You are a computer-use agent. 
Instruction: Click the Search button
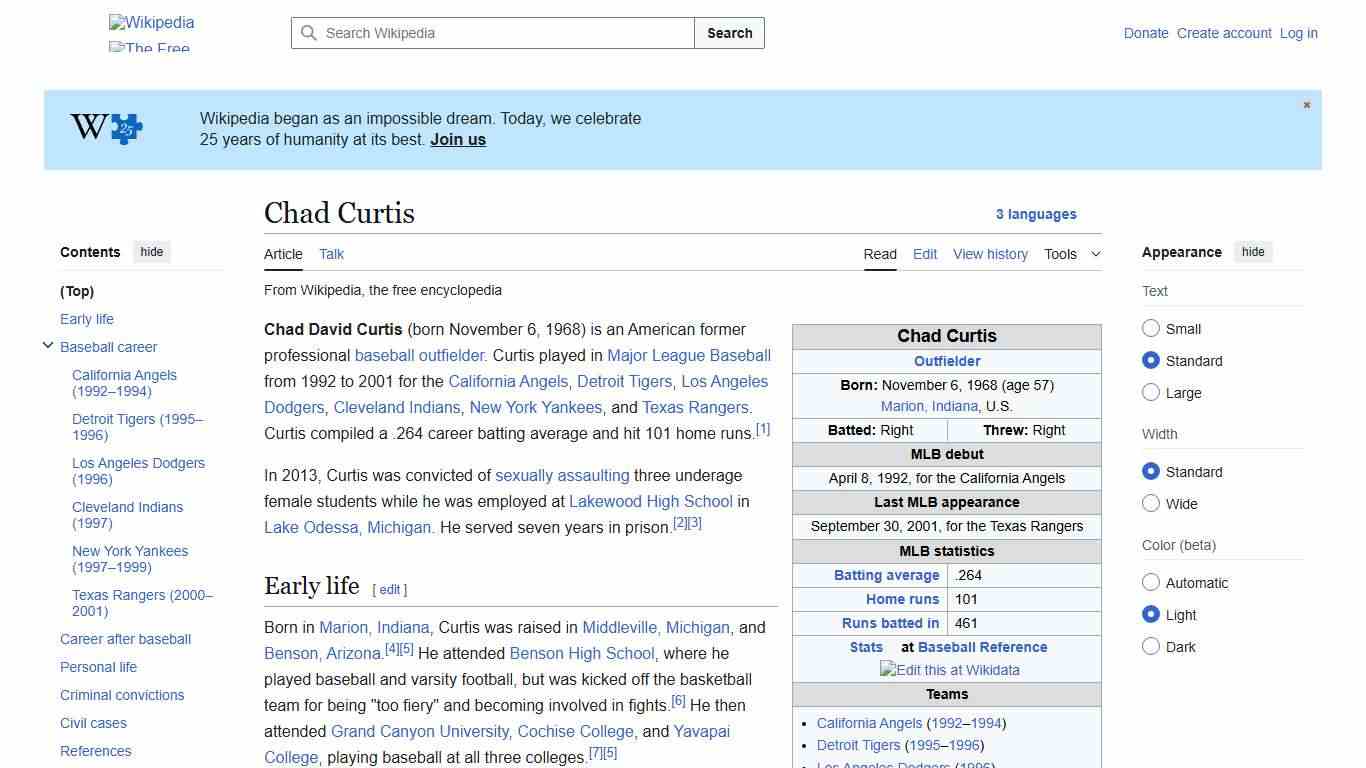[729, 33]
